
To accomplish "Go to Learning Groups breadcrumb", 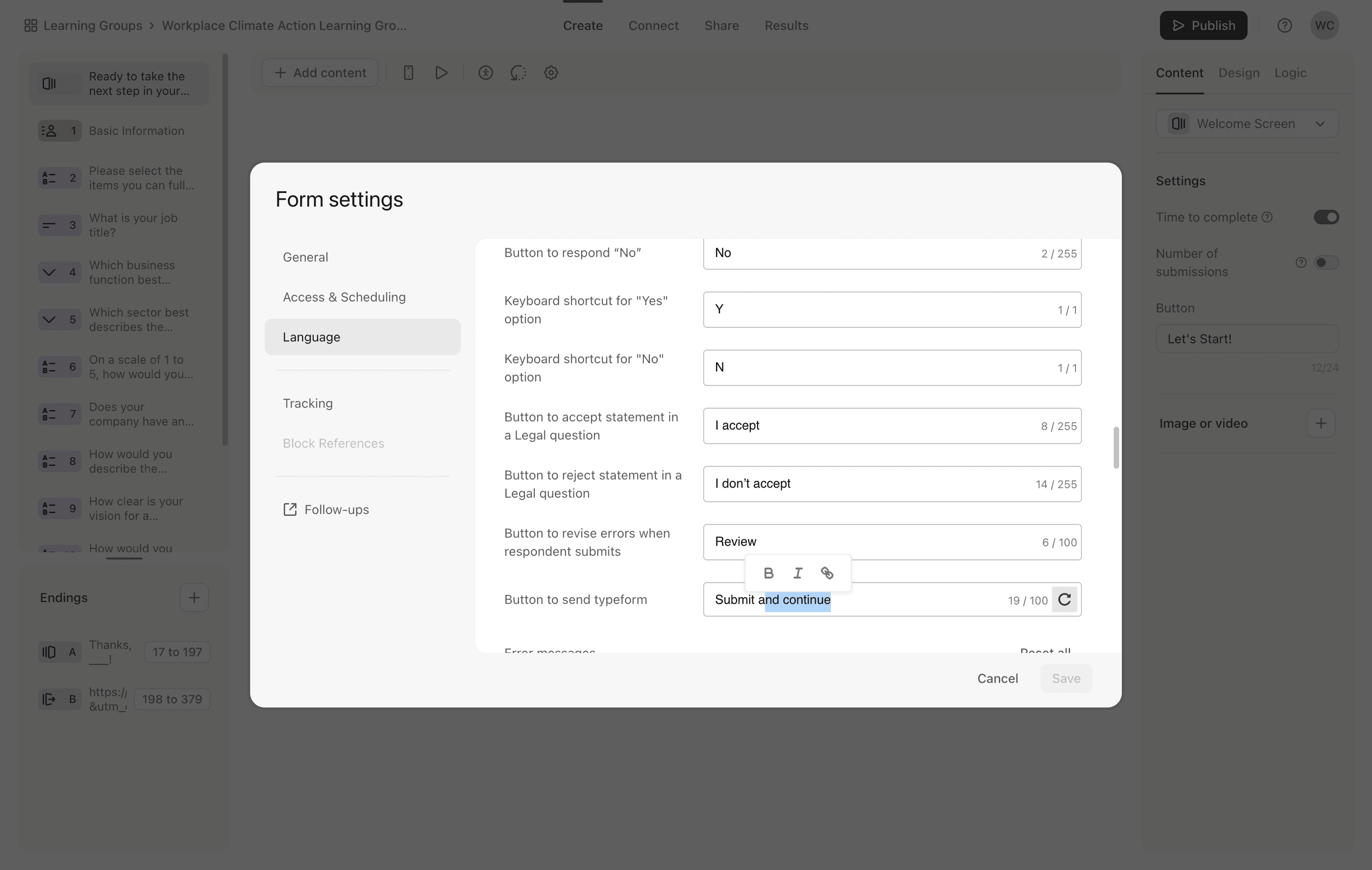I will point(93,25).
